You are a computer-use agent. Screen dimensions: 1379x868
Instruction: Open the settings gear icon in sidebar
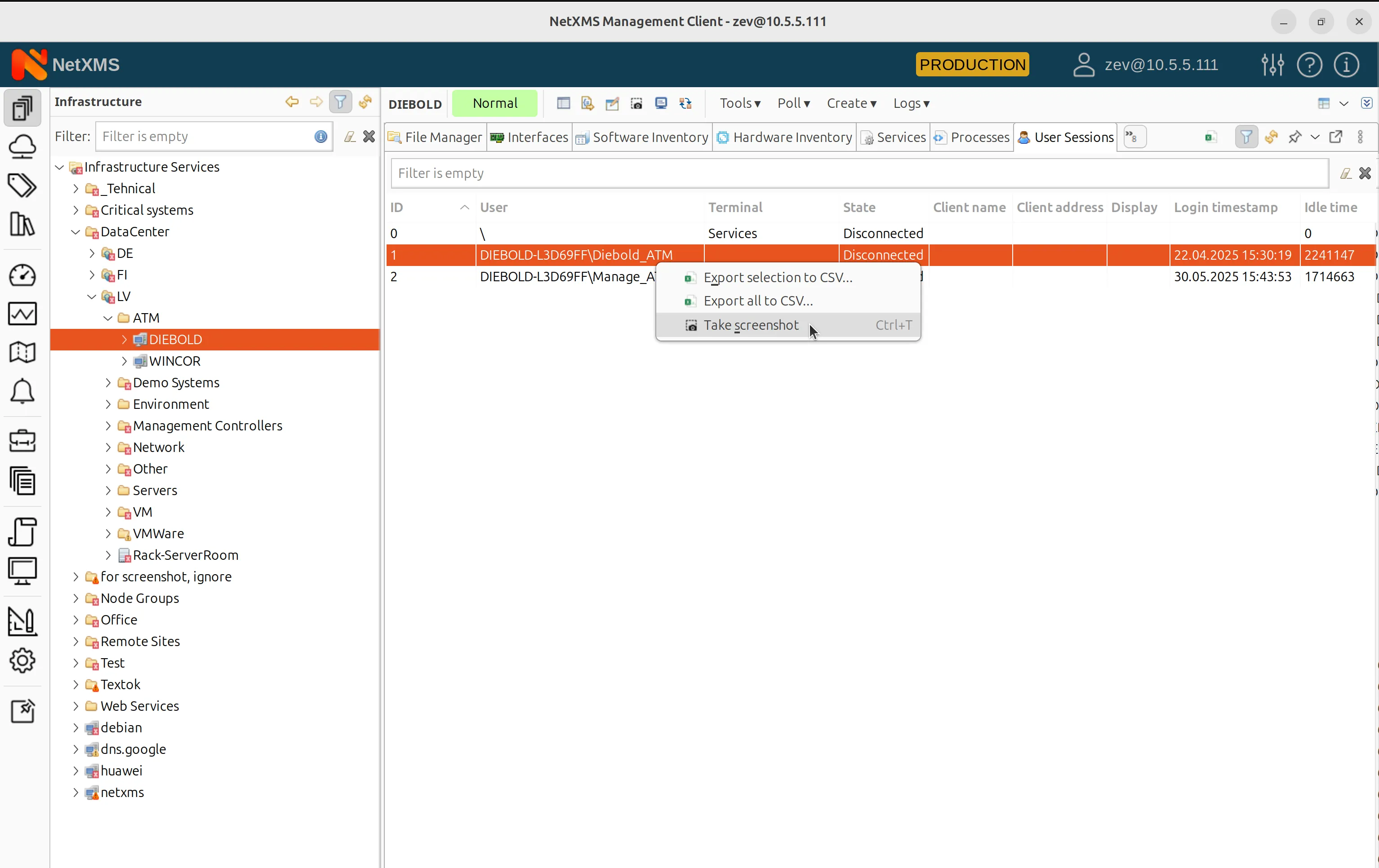click(x=22, y=661)
